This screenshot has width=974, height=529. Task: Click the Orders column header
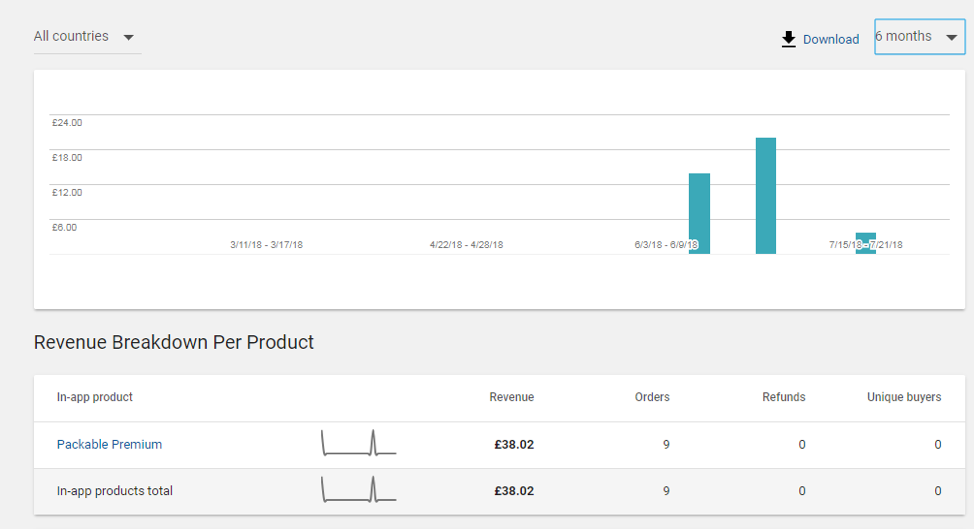click(x=652, y=397)
